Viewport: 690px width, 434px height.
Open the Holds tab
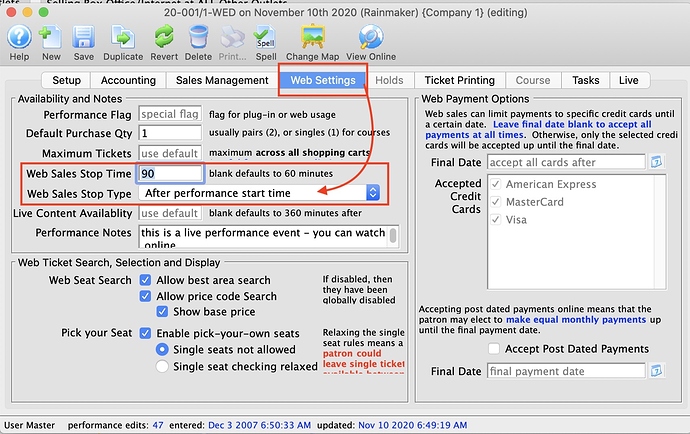coord(389,80)
